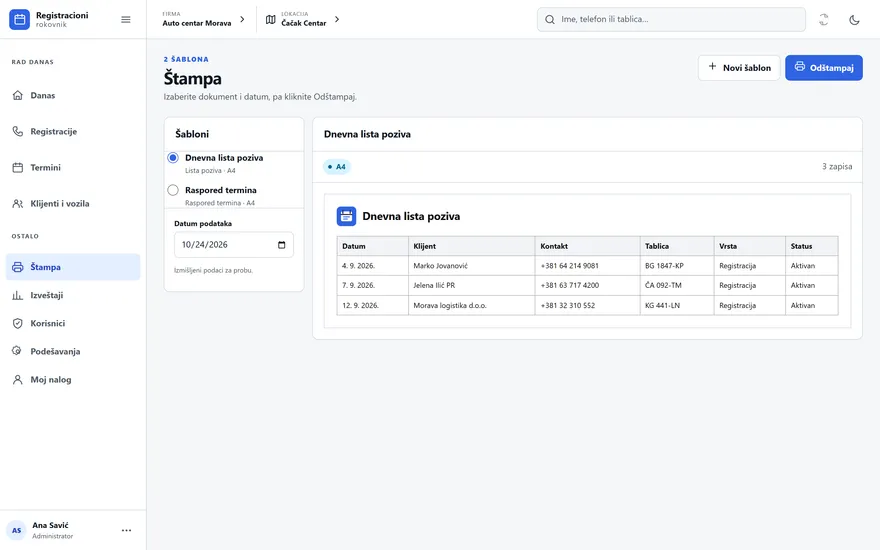This screenshot has width=880, height=550.
Task: Open Registracije via its phone icon
Action: pos(18,131)
